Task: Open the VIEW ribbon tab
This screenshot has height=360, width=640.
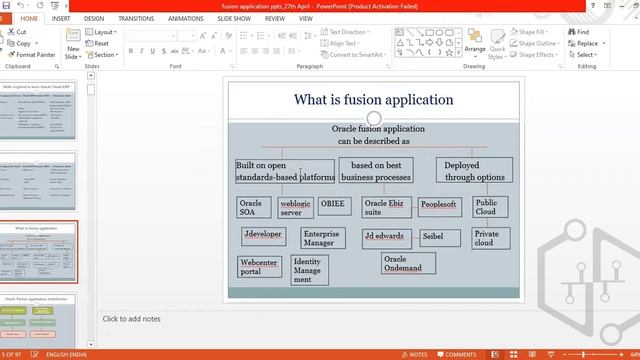Action: 306,18
